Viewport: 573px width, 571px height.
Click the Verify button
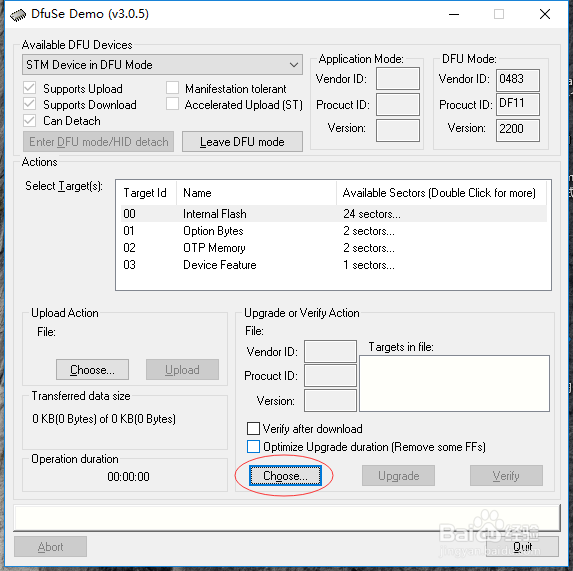[x=506, y=476]
